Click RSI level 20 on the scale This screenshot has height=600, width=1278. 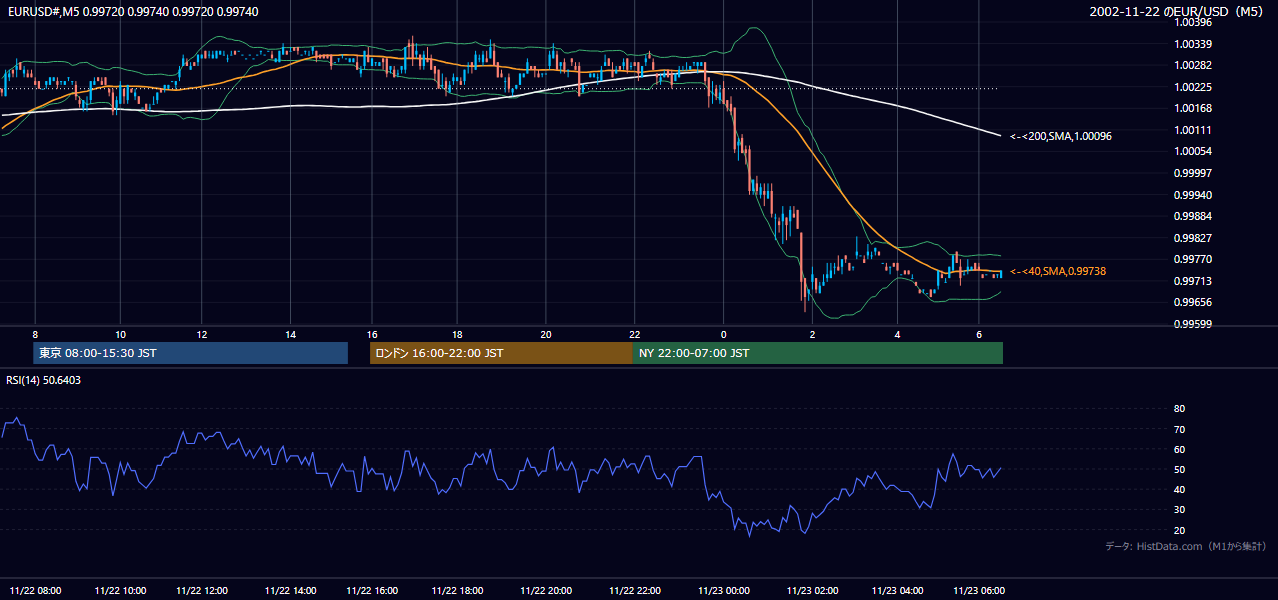[1179, 530]
